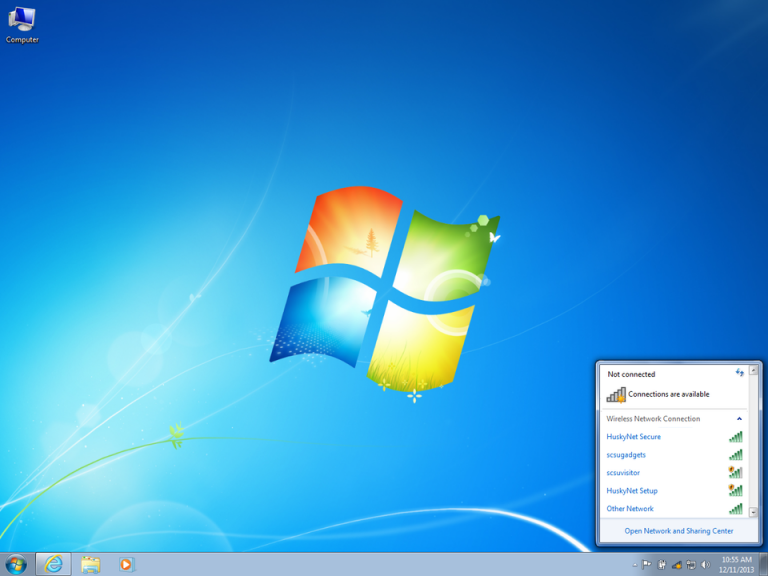
Task: Launch Internet Explorer from the taskbar
Action: 53,564
